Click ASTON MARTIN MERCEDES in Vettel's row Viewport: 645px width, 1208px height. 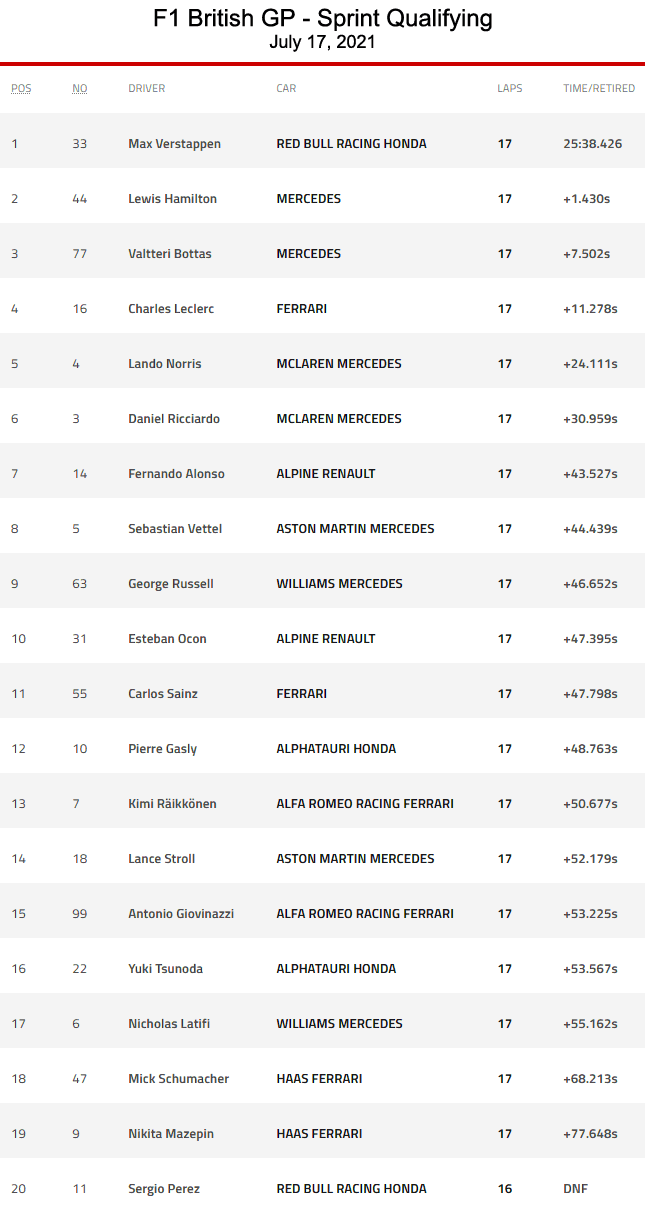(355, 529)
